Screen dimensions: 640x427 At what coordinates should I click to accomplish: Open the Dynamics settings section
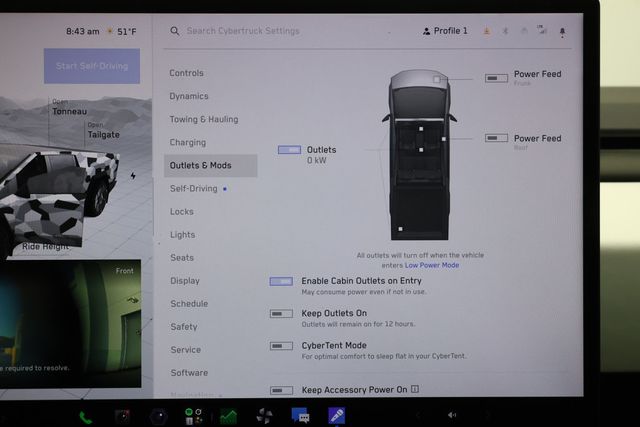point(189,96)
